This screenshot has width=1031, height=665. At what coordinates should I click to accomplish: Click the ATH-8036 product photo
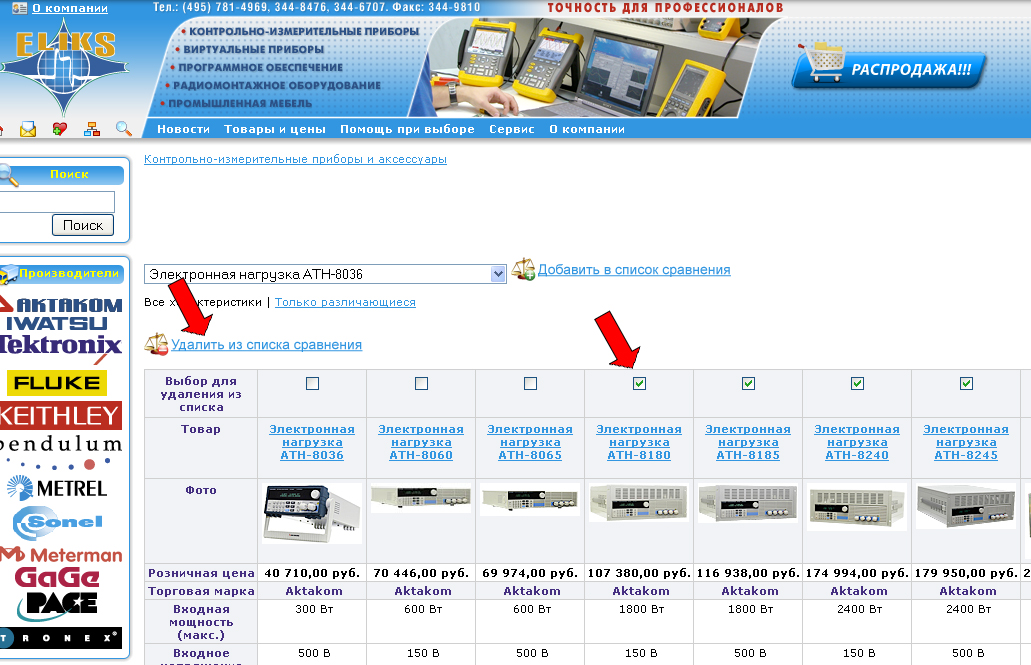click(x=312, y=513)
